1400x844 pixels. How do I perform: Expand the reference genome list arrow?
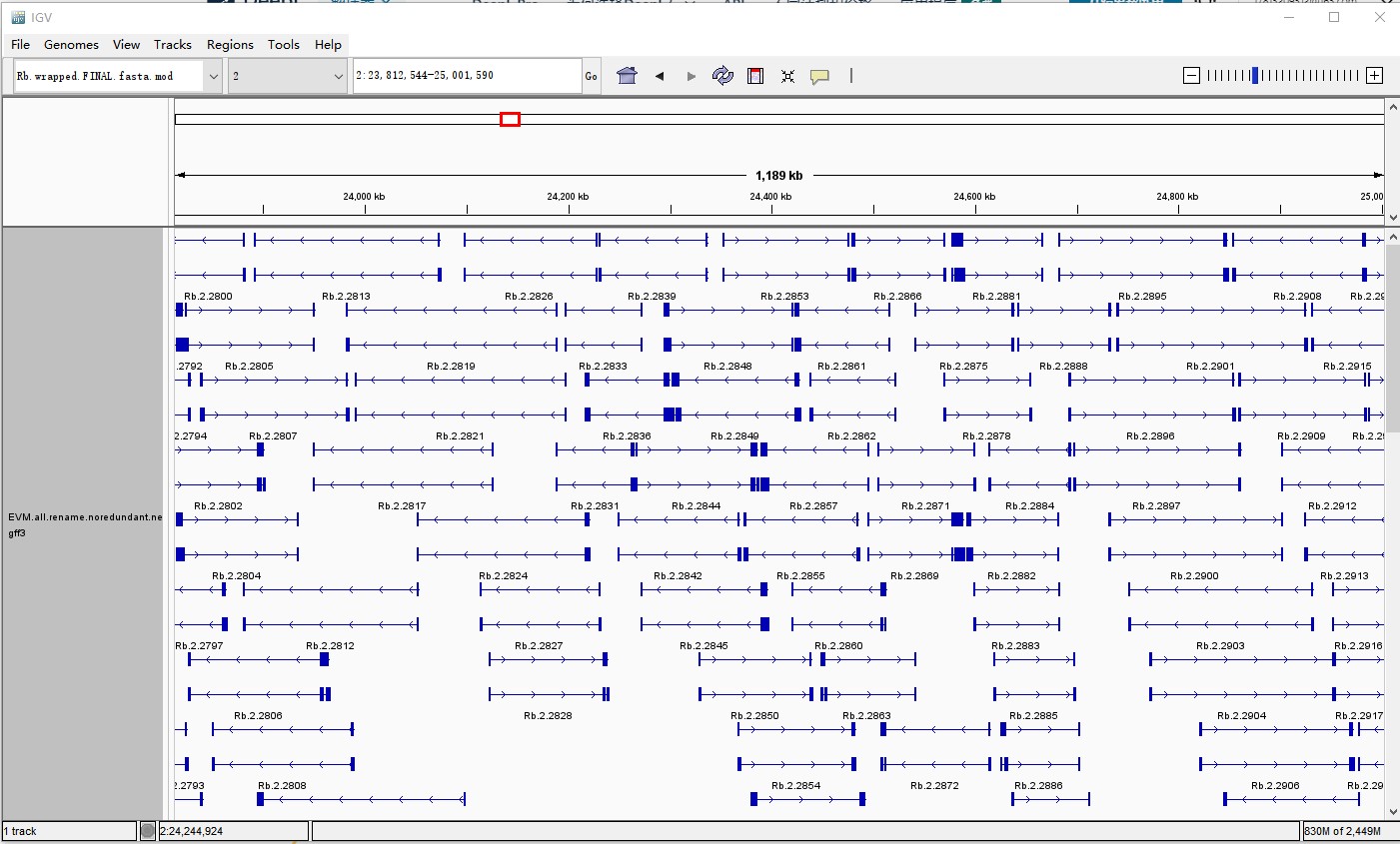coord(211,75)
